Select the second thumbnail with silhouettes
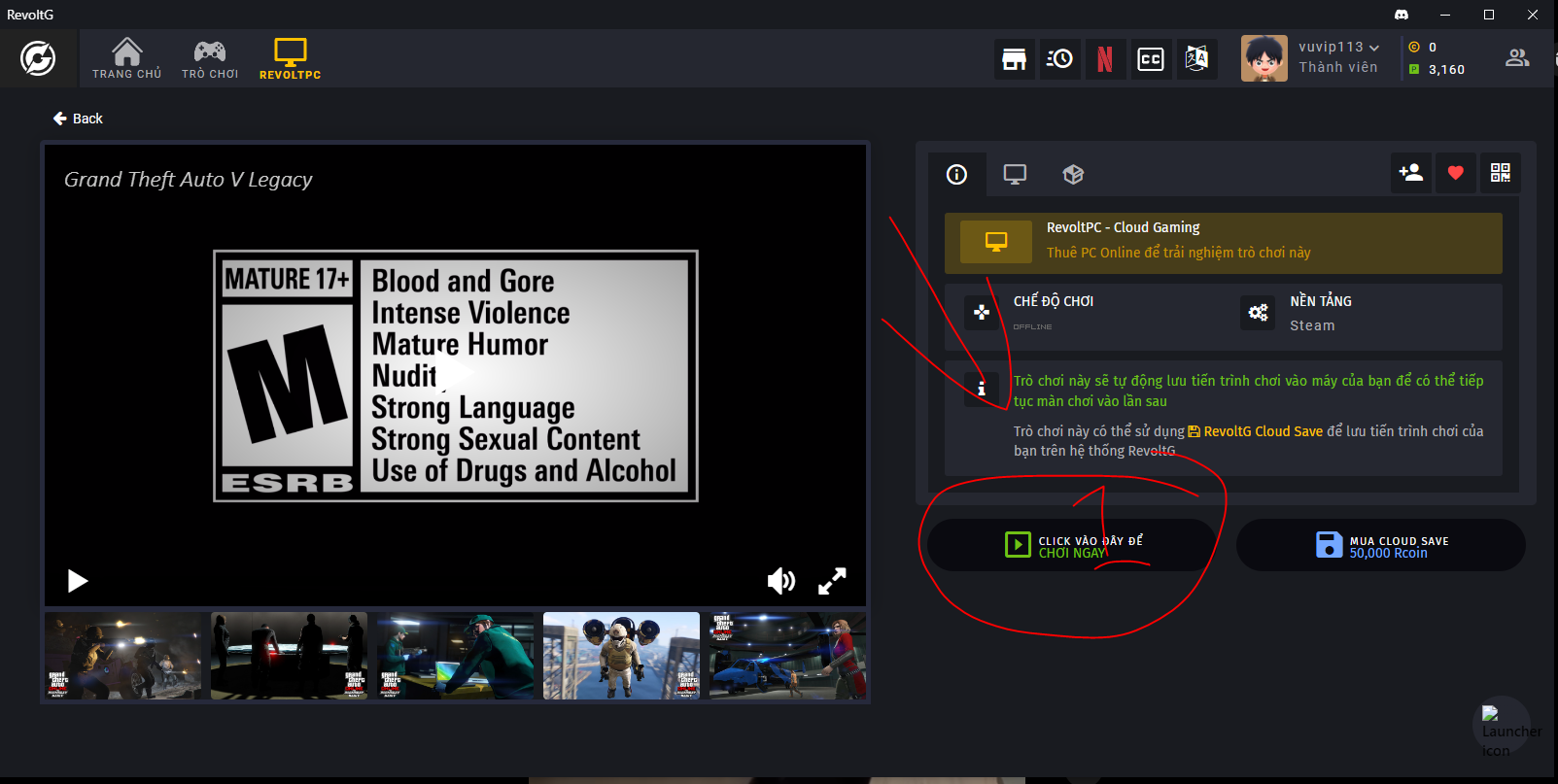Image resolution: width=1558 pixels, height=784 pixels. click(x=289, y=656)
